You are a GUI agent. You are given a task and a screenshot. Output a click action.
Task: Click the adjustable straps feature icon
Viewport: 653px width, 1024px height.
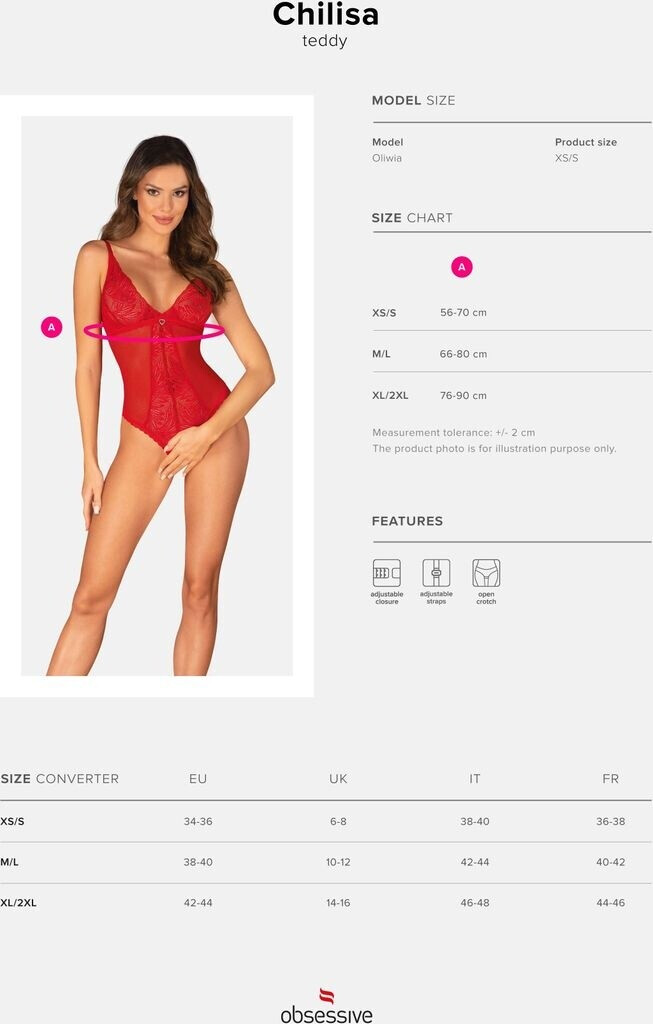point(436,573)
